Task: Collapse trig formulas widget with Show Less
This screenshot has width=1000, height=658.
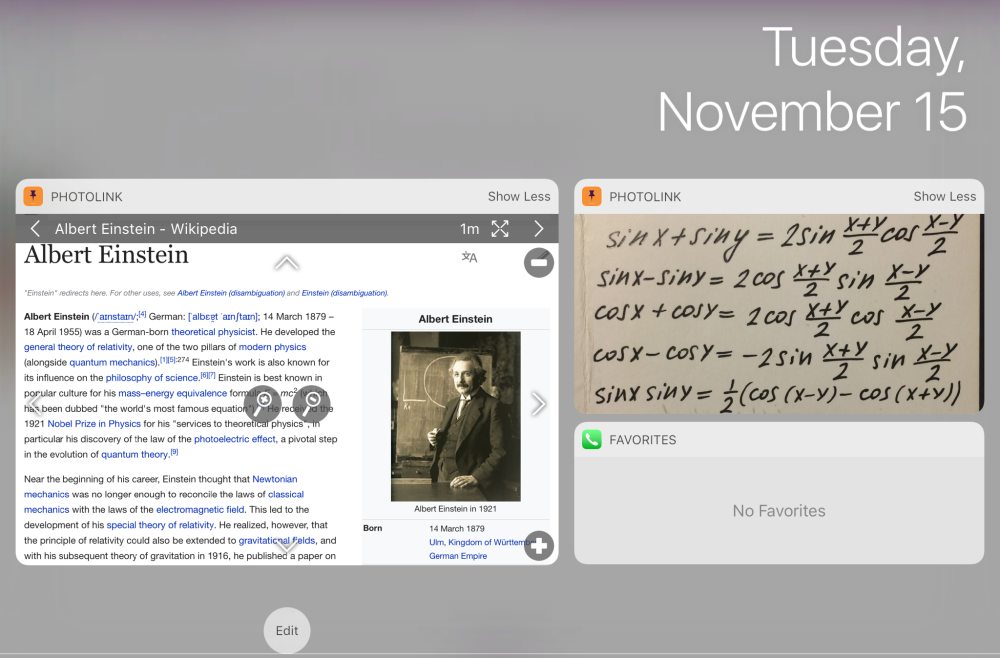Action: (x=944, y=197)
